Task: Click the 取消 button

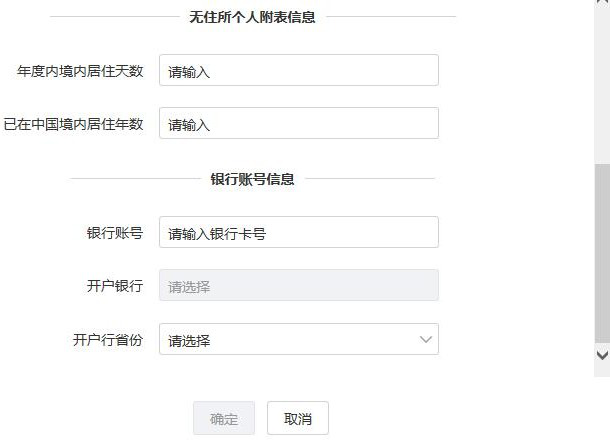Action: [298, 418]
